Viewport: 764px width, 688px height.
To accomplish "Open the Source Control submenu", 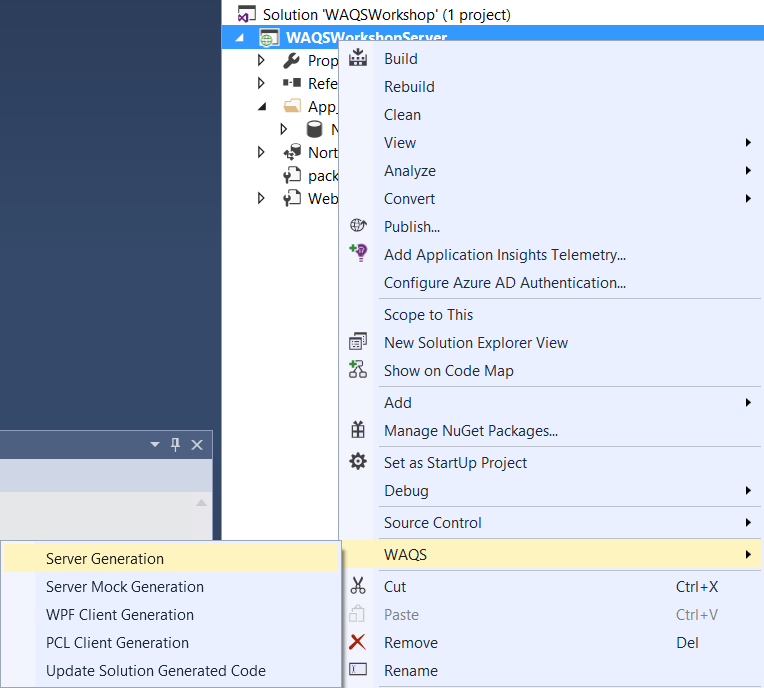I will click(x=551, y=522).
